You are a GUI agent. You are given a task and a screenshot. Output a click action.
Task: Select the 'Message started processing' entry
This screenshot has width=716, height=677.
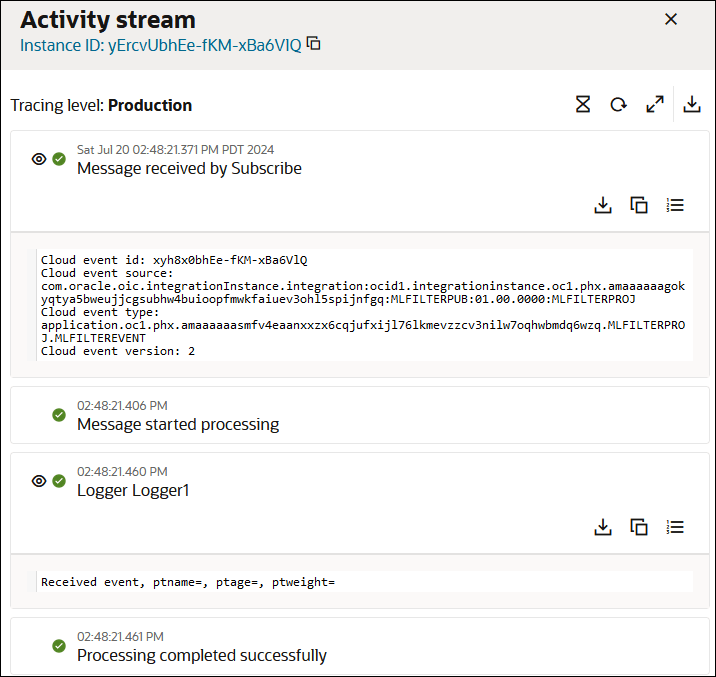click(178, 425)
